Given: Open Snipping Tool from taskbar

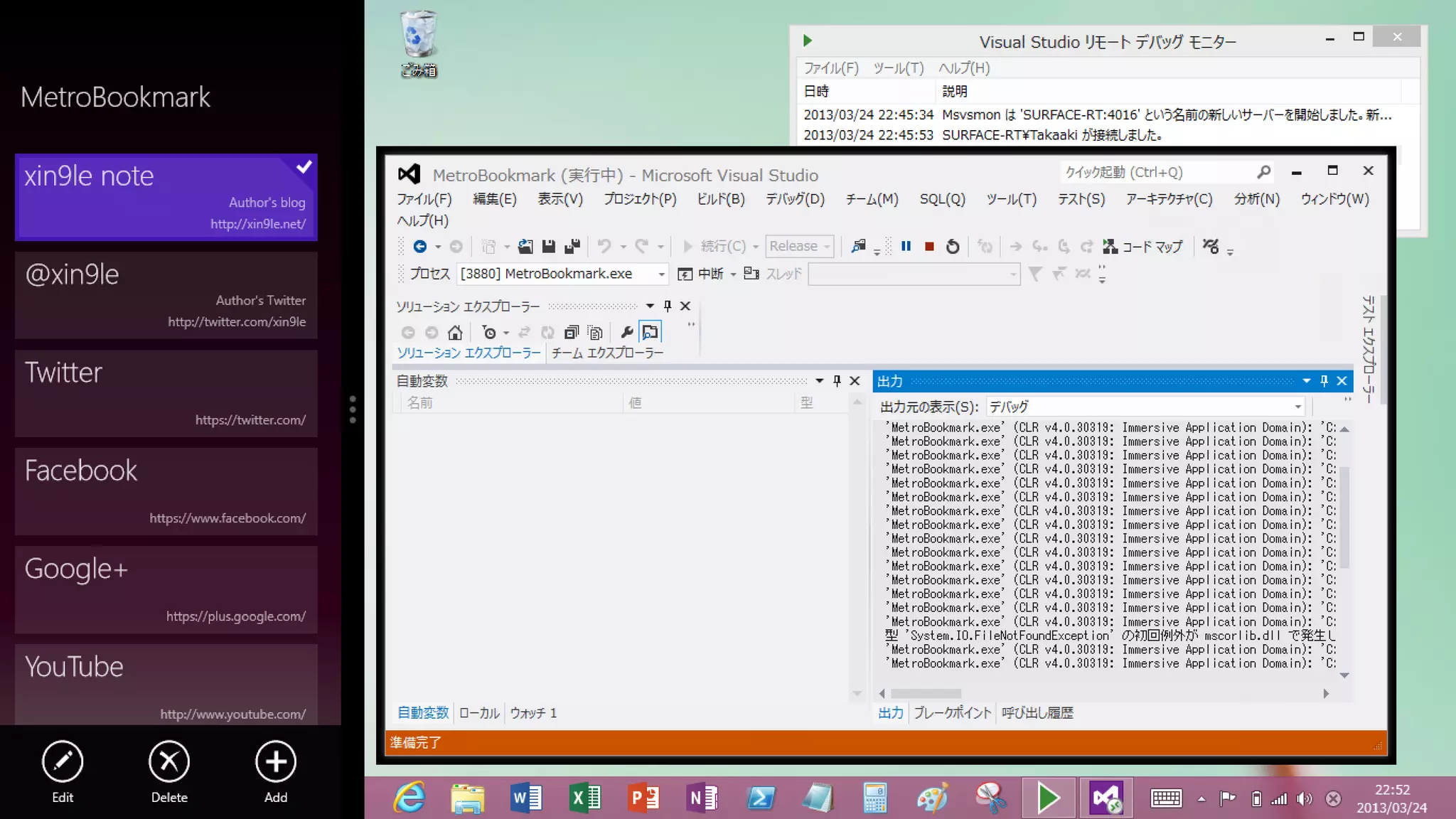Looking at the screenshot, I should click(990, 798).
